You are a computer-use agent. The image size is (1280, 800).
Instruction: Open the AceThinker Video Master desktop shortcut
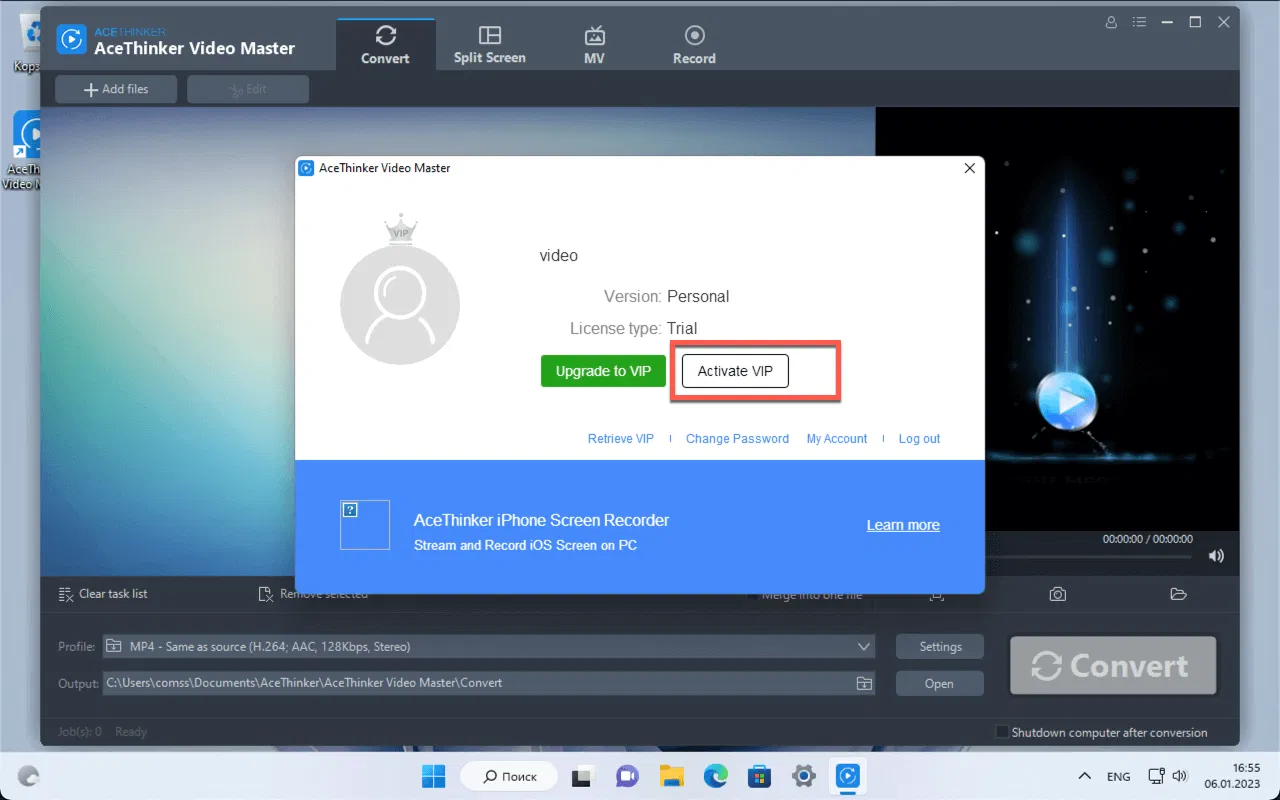pyautogui.click(x=26, y=150)
